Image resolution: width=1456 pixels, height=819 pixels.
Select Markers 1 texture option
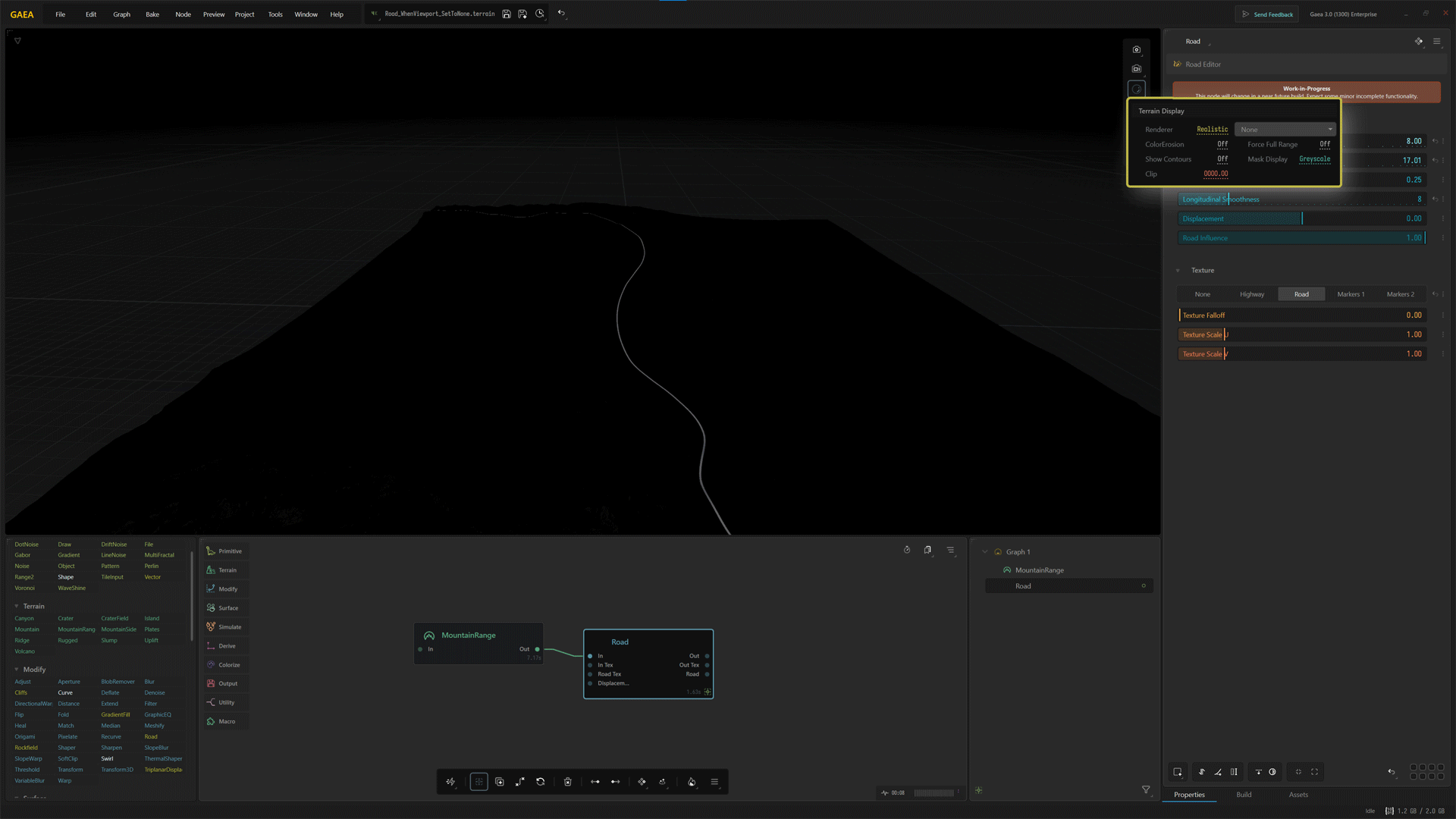pos(1351,294)
